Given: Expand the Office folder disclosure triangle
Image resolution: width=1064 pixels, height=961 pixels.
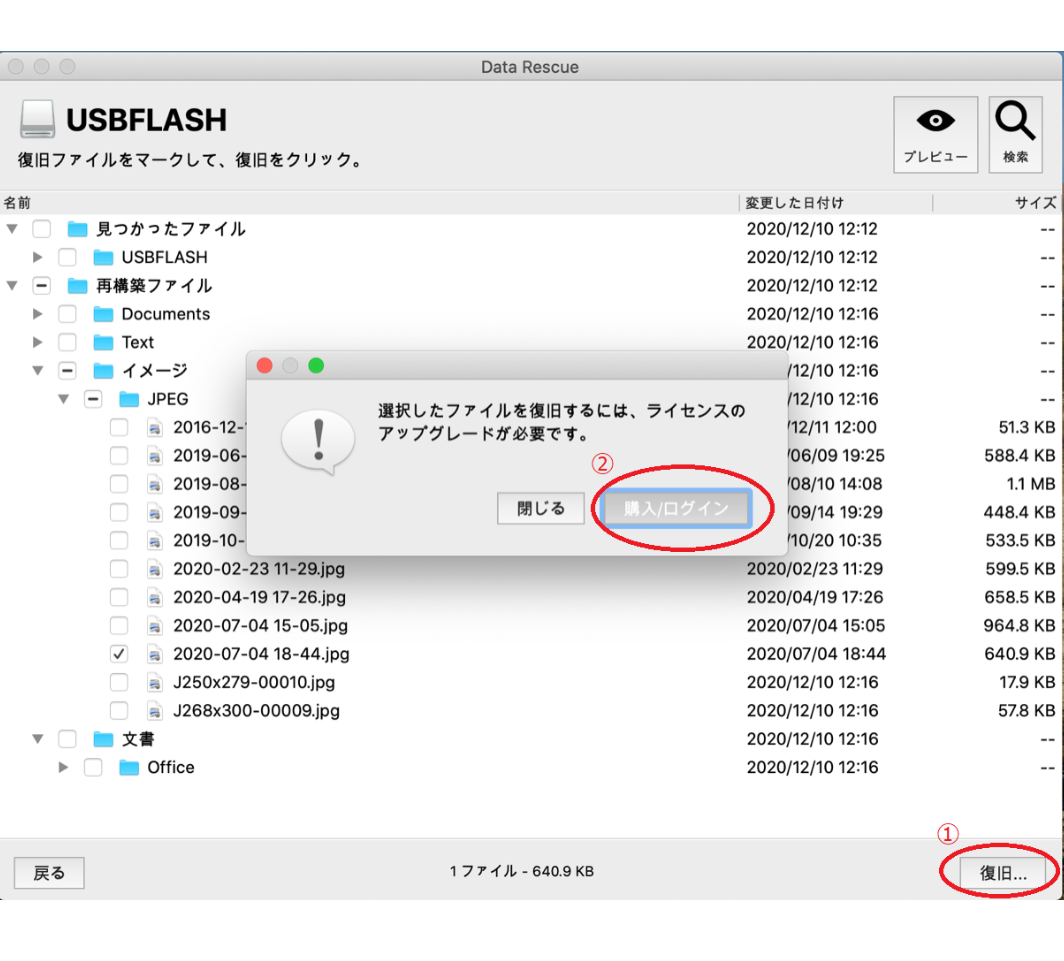Looking at the screenshot, I should point(64,768).
